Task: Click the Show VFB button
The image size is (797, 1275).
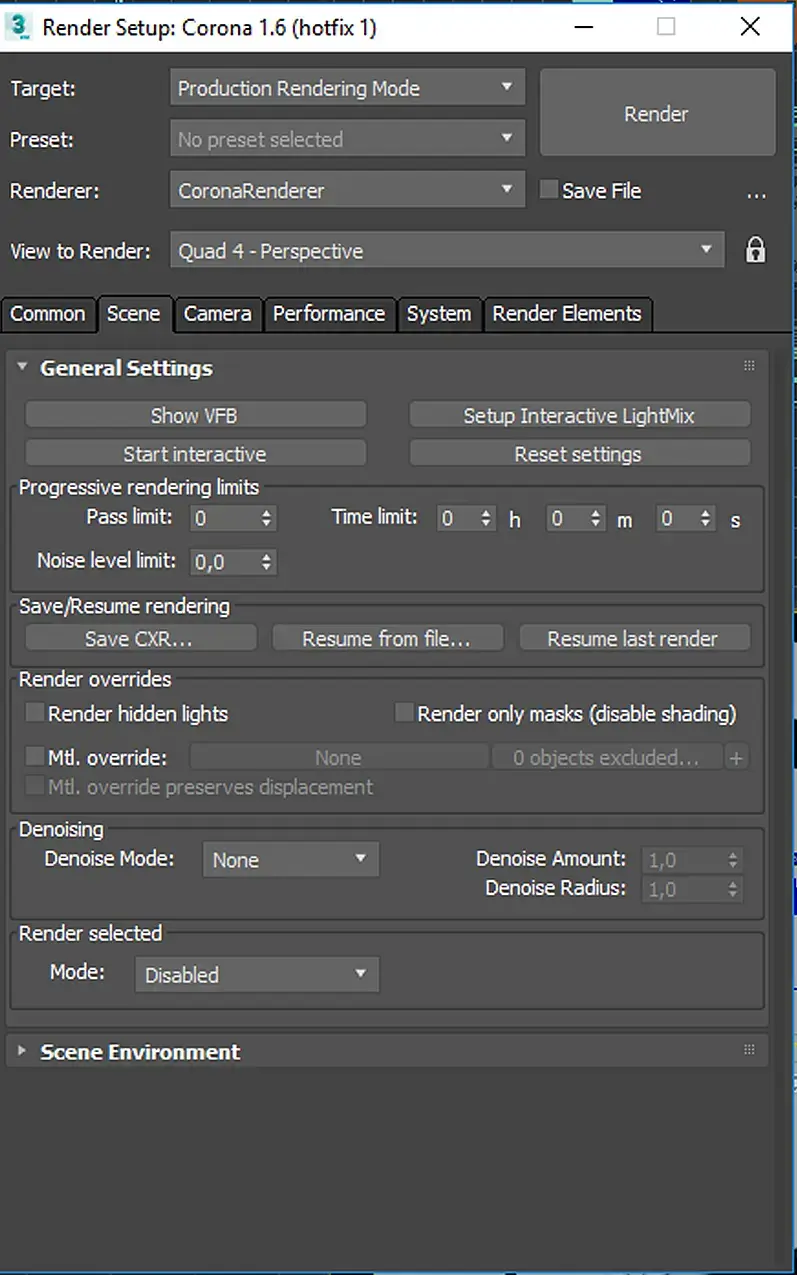Action: tap(195, 415)
